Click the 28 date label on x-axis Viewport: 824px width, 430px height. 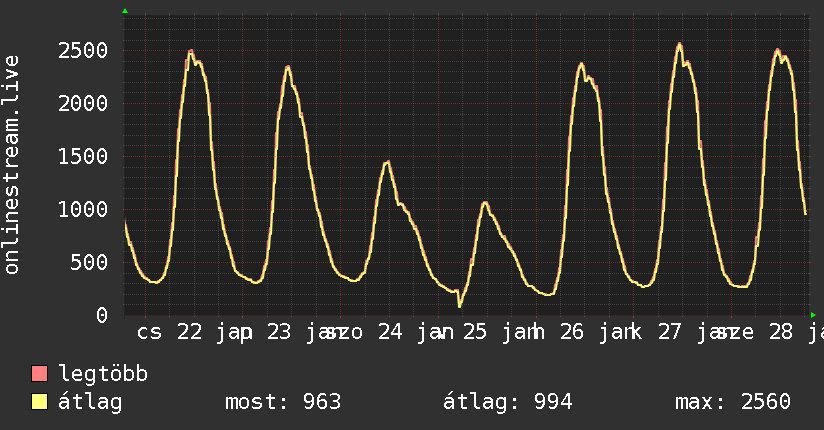coord(781,332)
